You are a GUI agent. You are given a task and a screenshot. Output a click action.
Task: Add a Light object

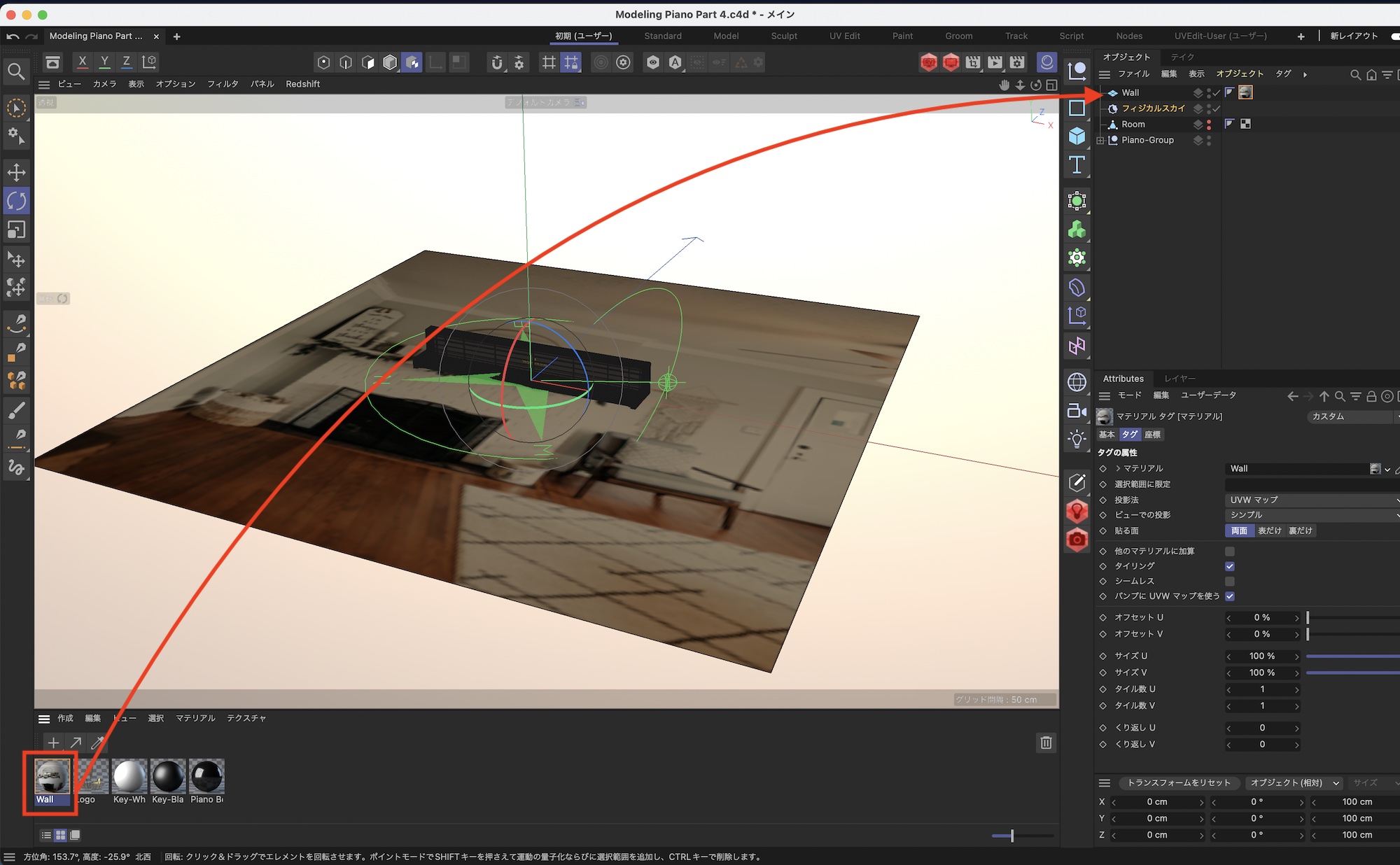pyautogui.click(x=1077, y=439)
